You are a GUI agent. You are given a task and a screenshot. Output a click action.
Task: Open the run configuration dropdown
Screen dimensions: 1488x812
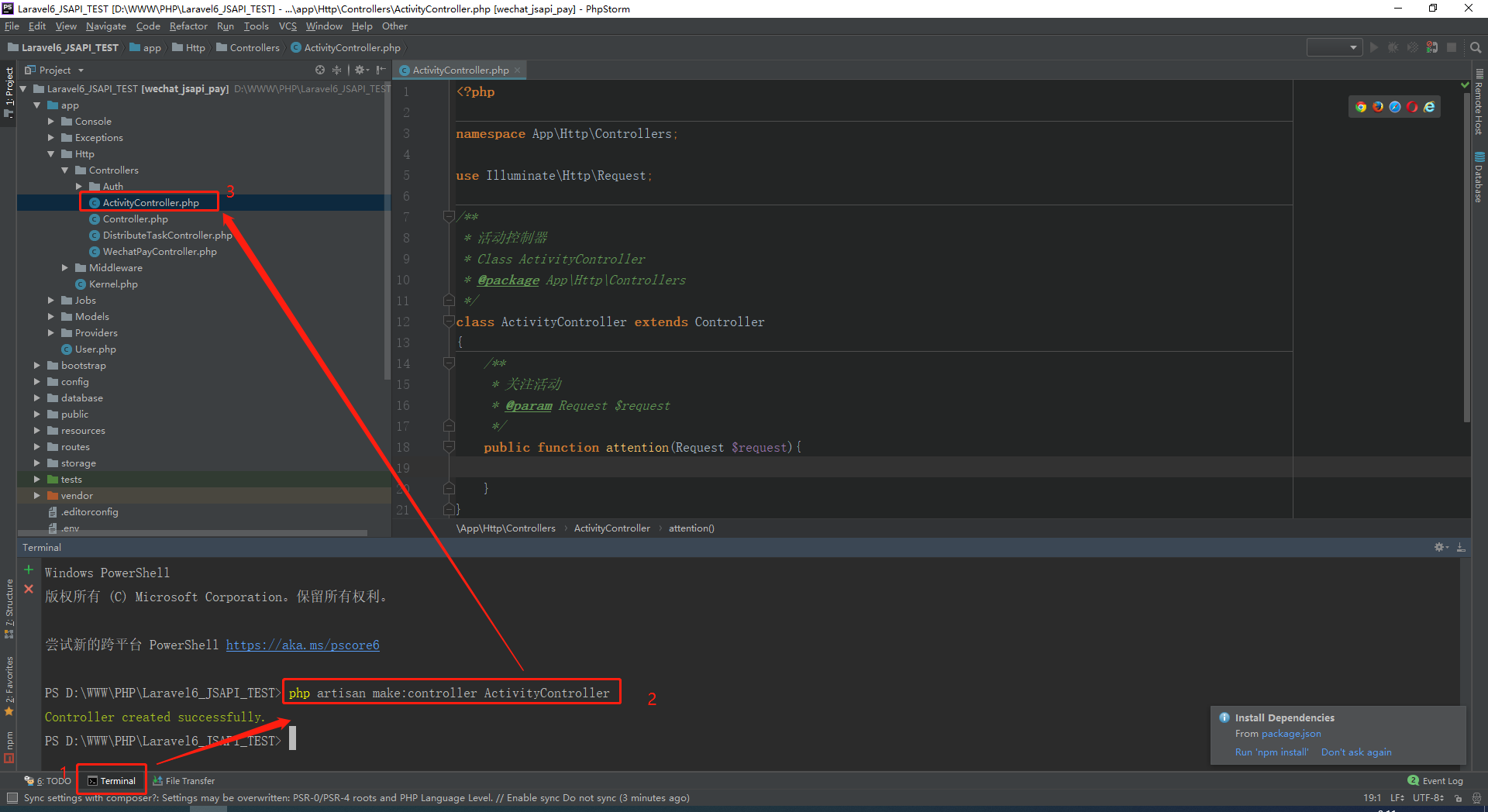point(1335,47)
